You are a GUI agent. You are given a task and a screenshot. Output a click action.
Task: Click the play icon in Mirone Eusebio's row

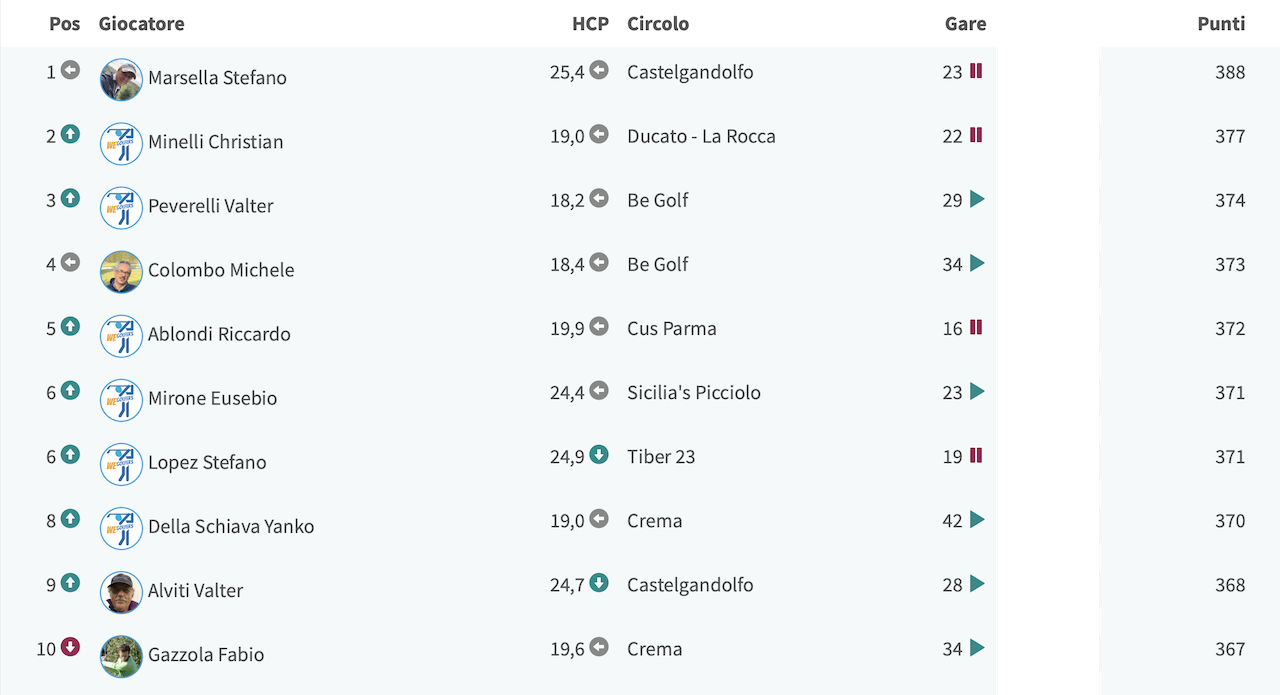[977, 391]
